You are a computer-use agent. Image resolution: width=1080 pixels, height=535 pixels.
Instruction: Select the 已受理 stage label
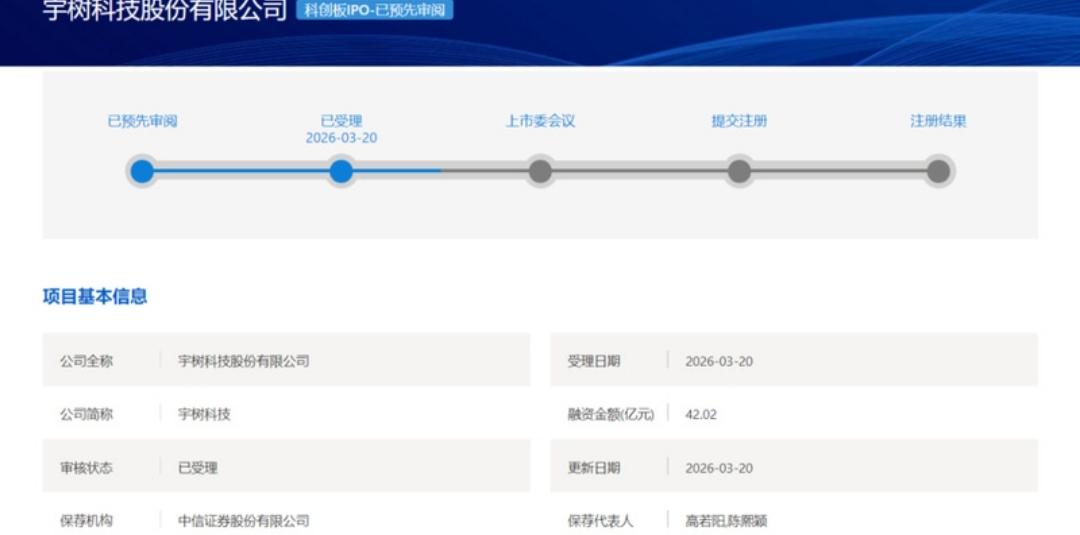point(341,121)
